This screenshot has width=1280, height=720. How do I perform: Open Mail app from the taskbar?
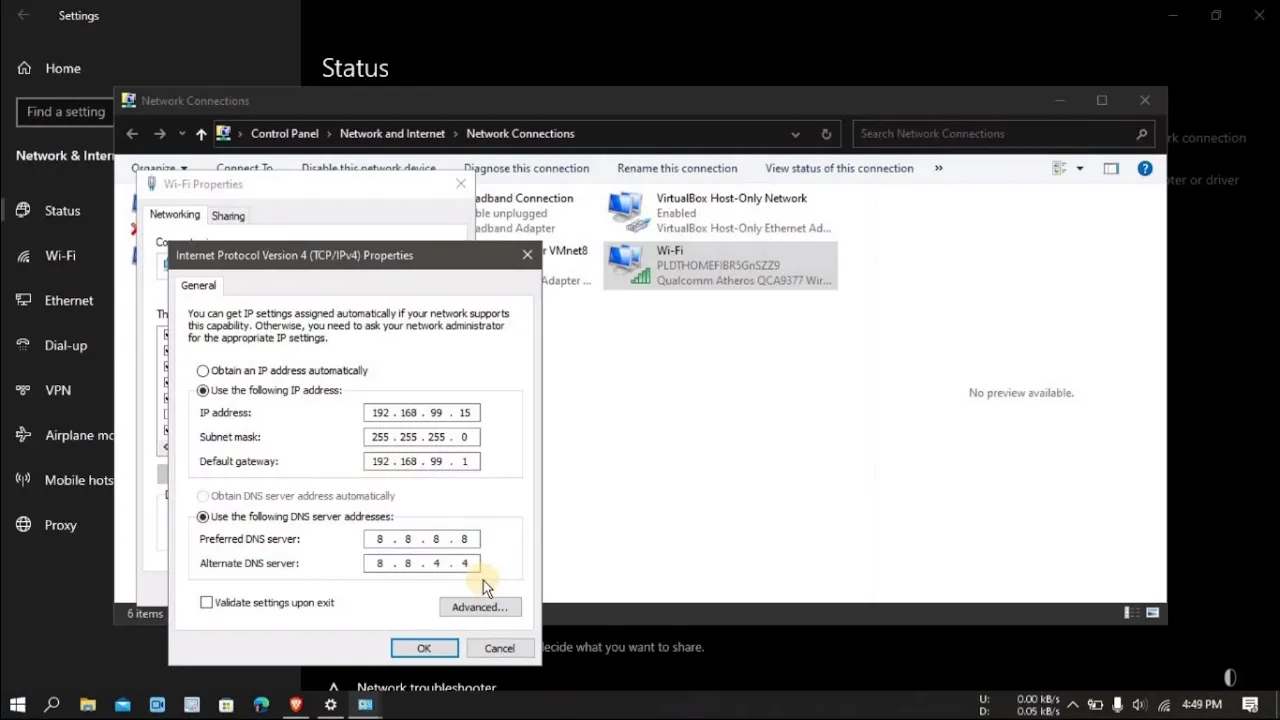tap(122, 705)
